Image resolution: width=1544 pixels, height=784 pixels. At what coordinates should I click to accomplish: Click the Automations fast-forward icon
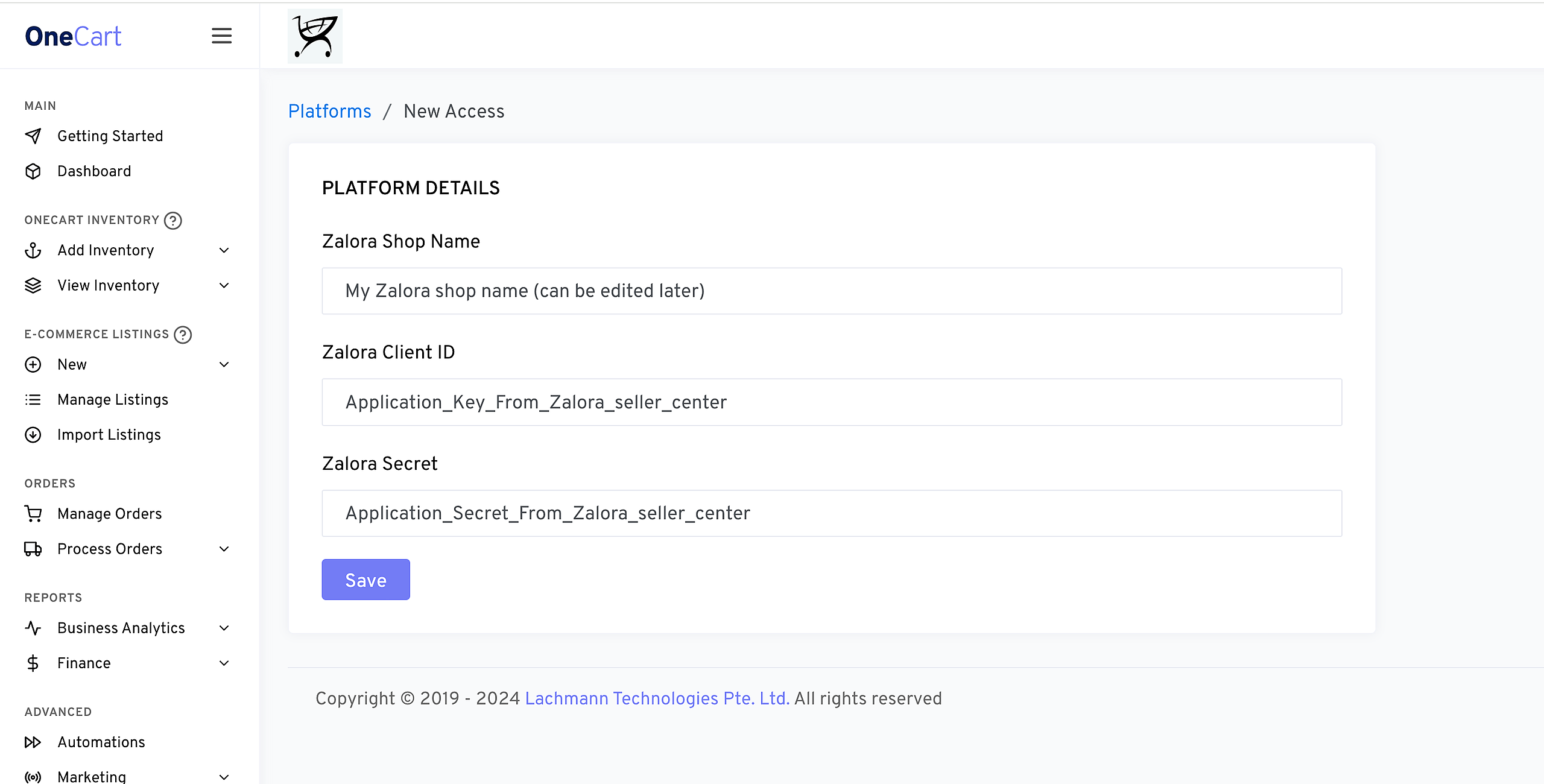[x=33, y=742]
